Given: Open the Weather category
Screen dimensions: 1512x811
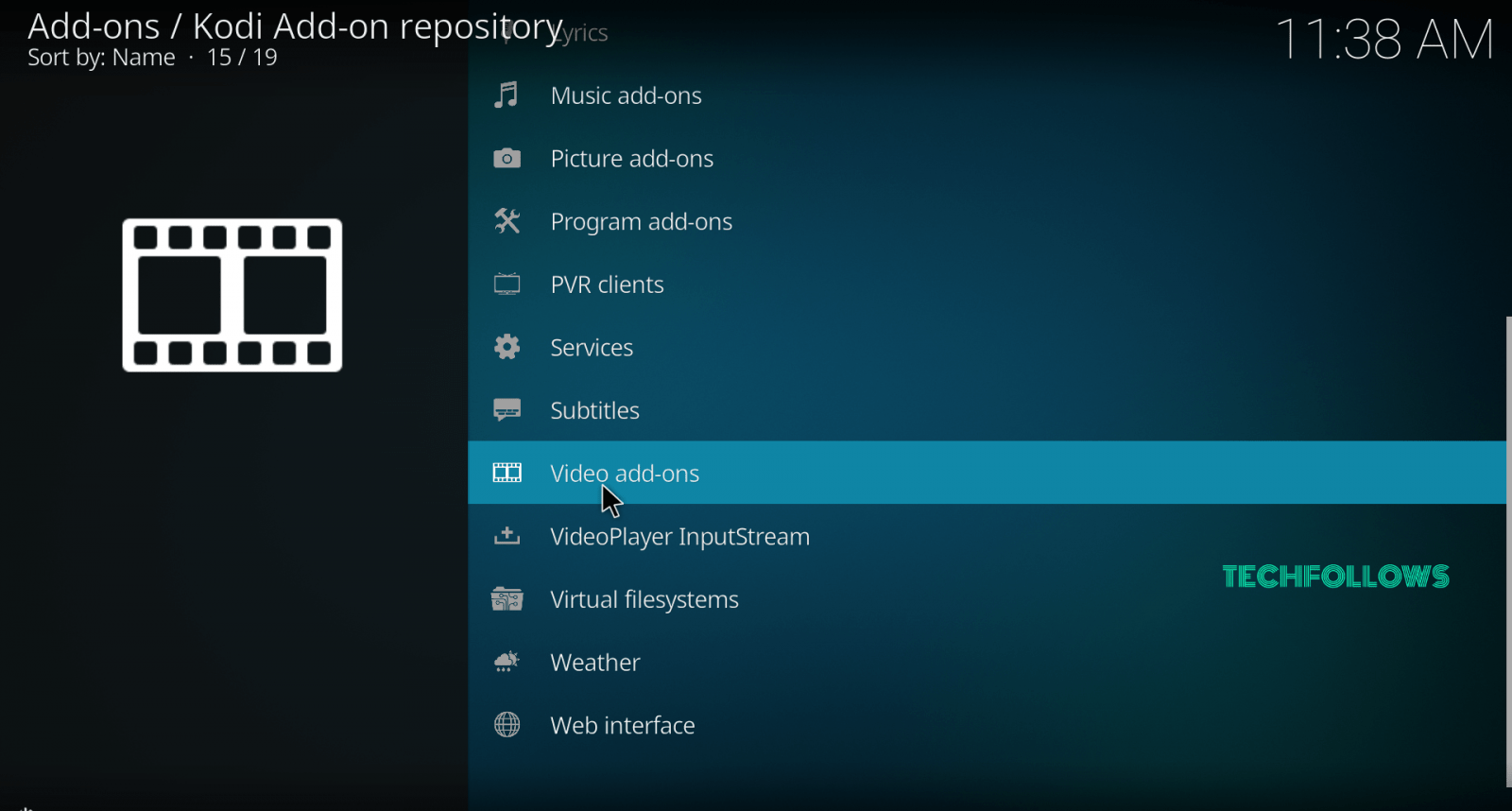Looking at the screenshot, I should (987, 662).
